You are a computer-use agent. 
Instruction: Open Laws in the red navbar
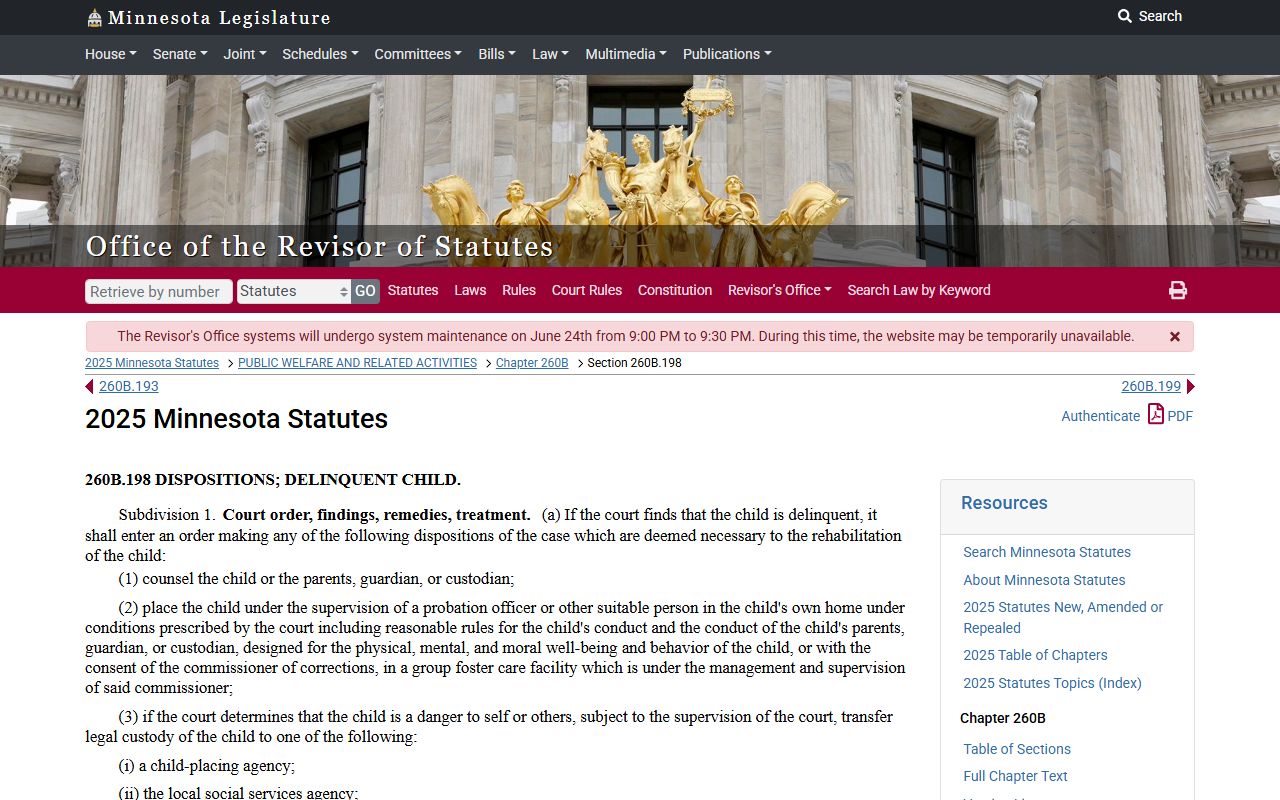[470, 290]
